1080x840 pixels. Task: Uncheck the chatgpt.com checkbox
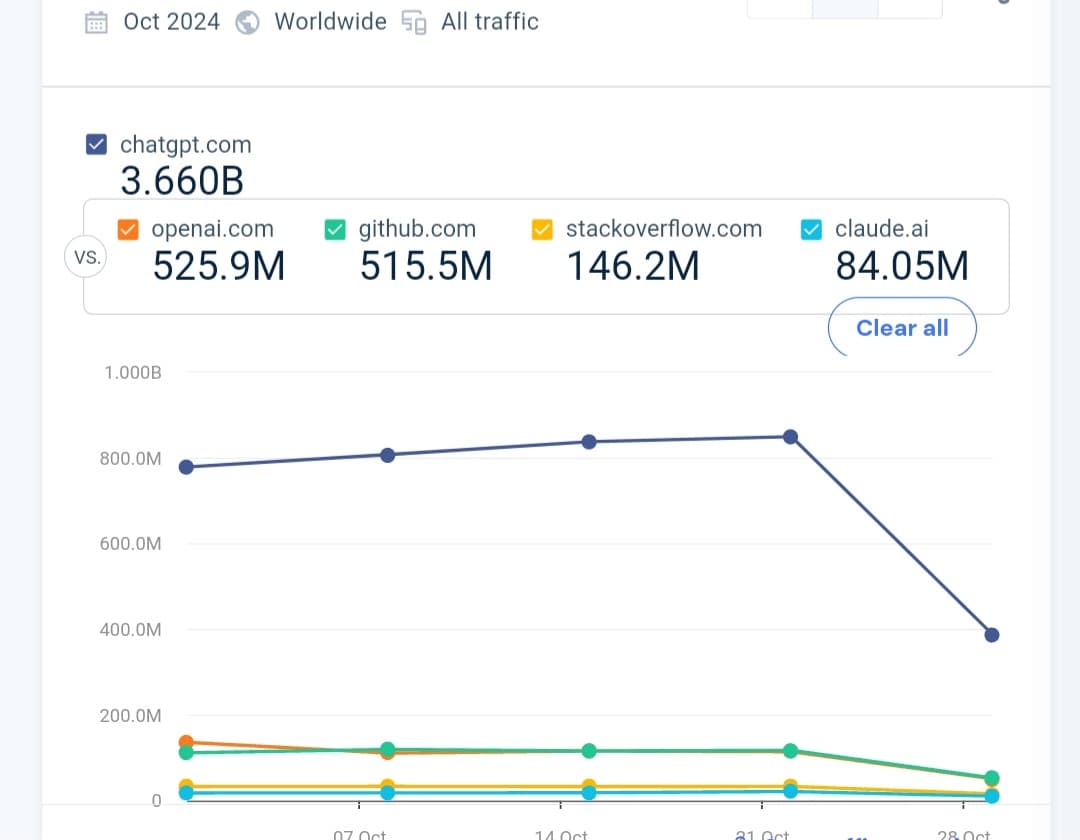point(97,145)
